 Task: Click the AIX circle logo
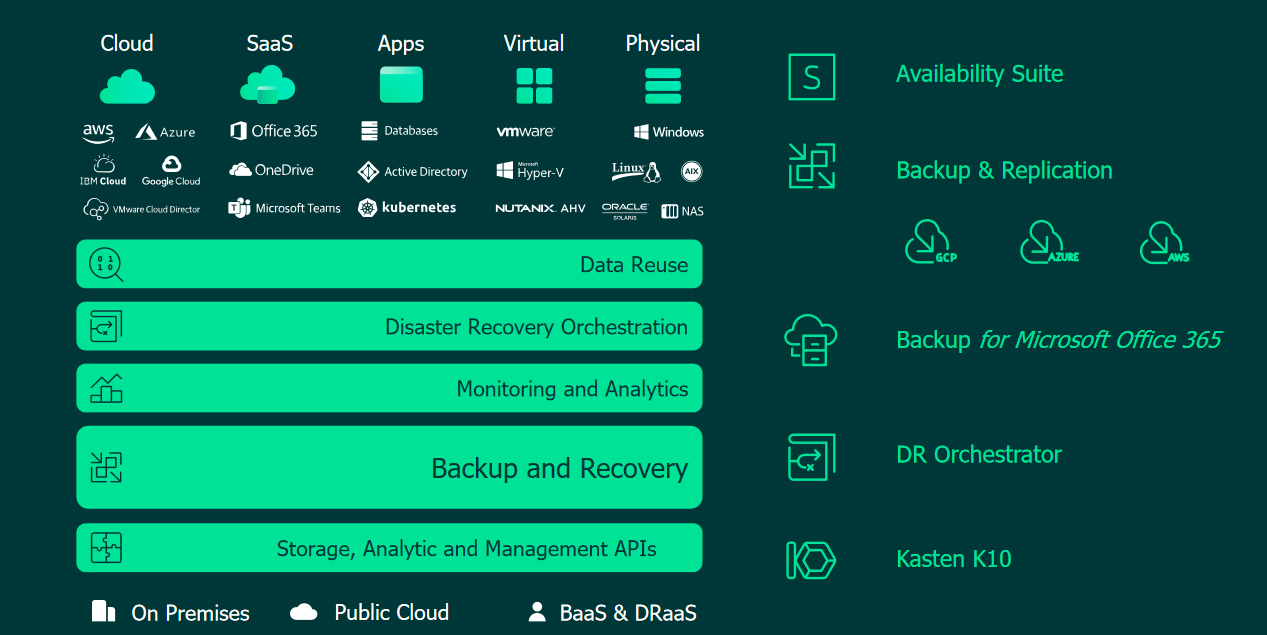coord(692,171)
